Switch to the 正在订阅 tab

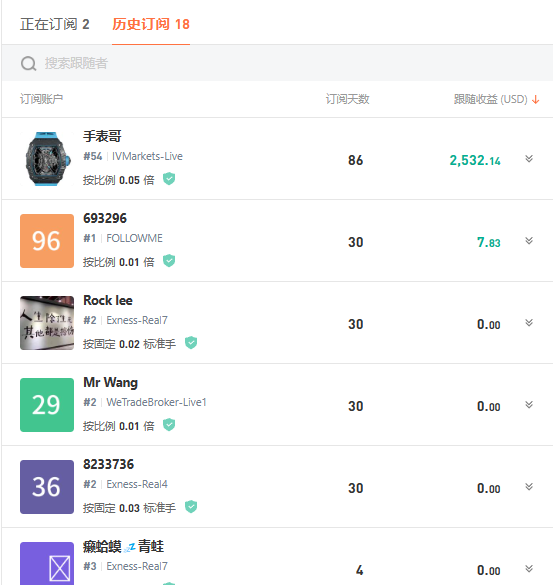click(x=55, y=24)
